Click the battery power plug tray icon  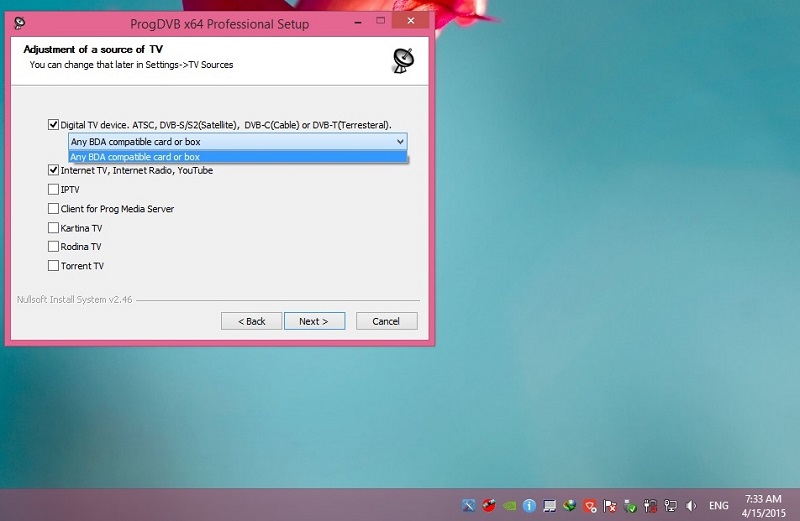650,505
